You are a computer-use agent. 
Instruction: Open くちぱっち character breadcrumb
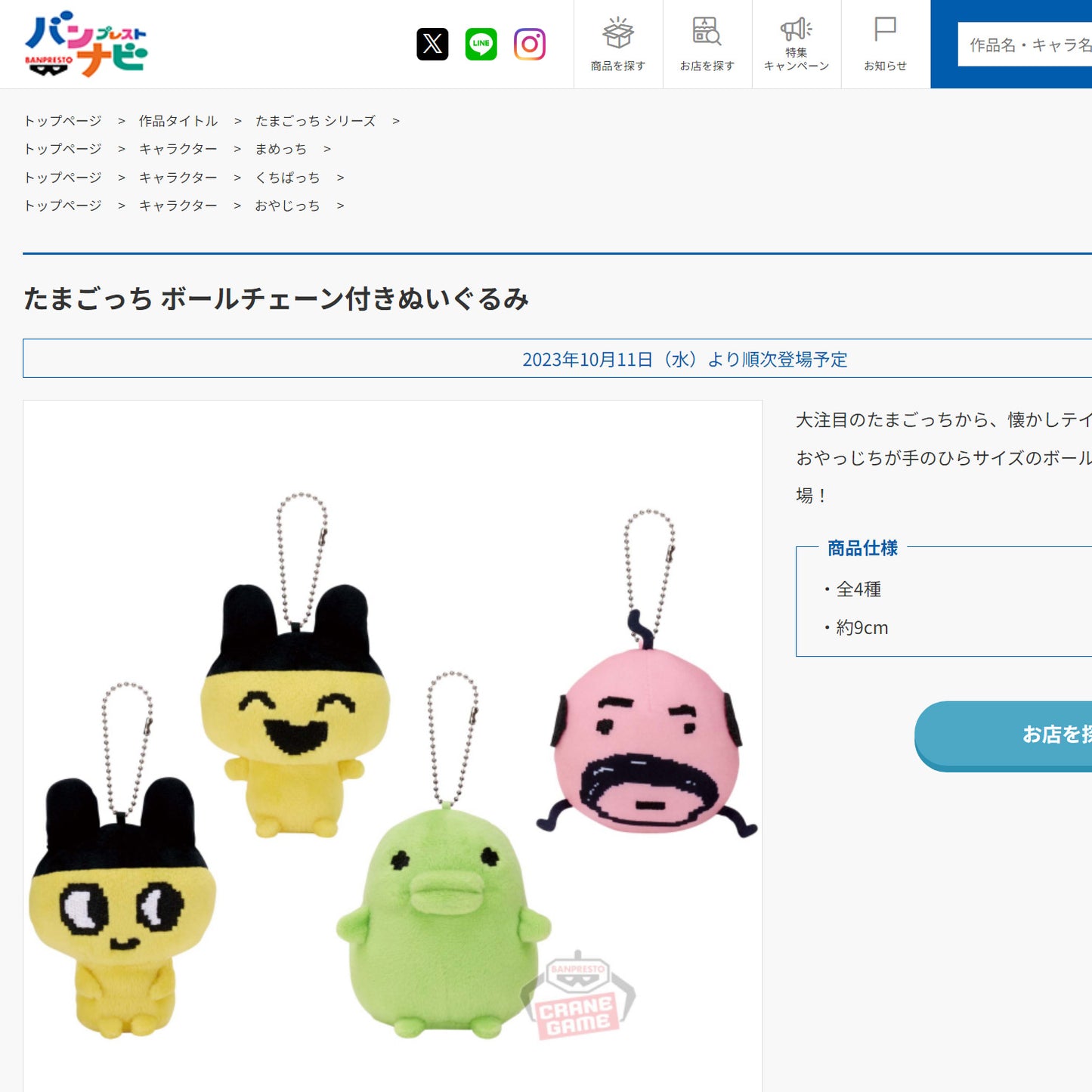pos(287,178)
